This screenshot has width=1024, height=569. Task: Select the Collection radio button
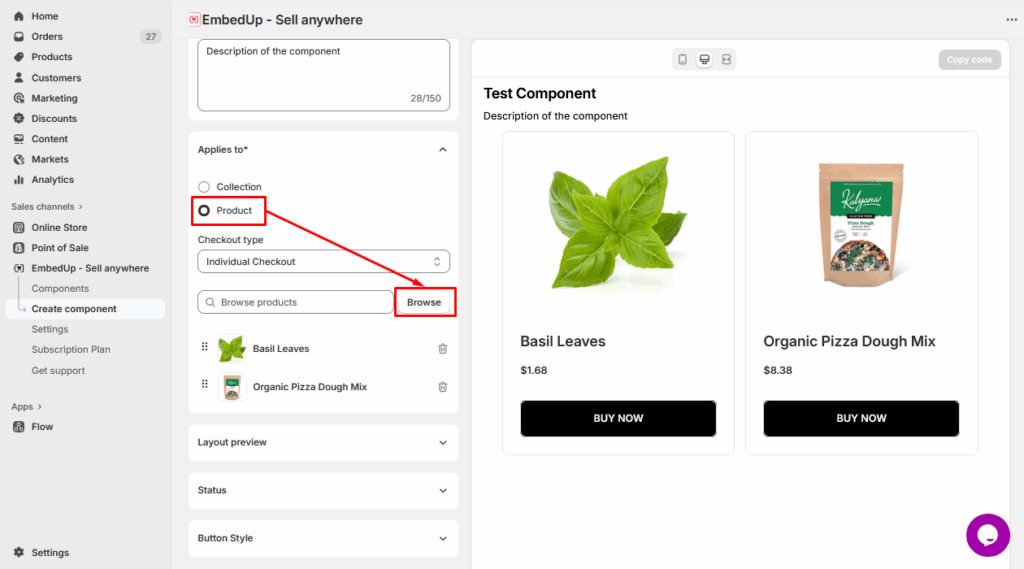pyautogui.click(x=204, y=187)
